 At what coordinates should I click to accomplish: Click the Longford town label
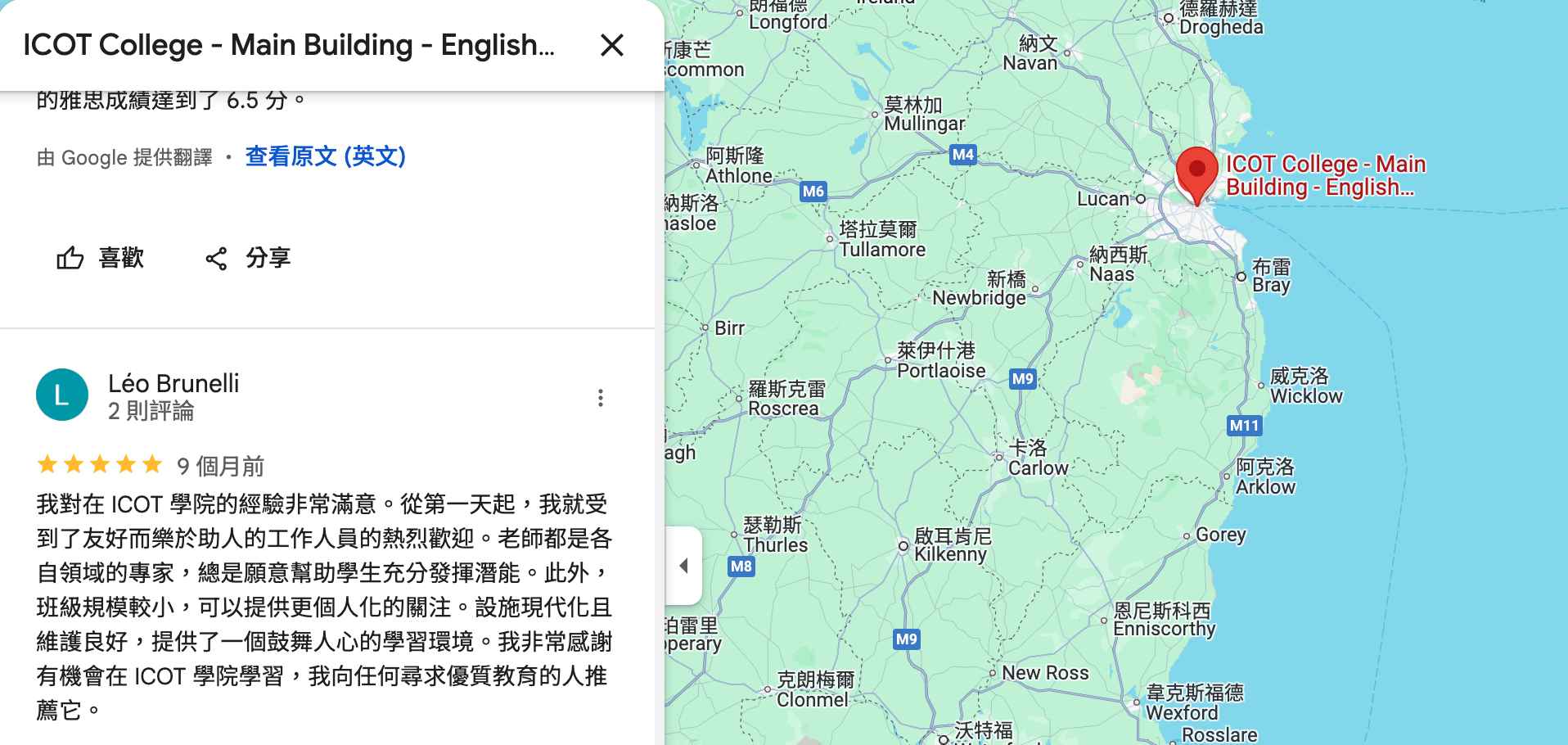coord(787,14)
